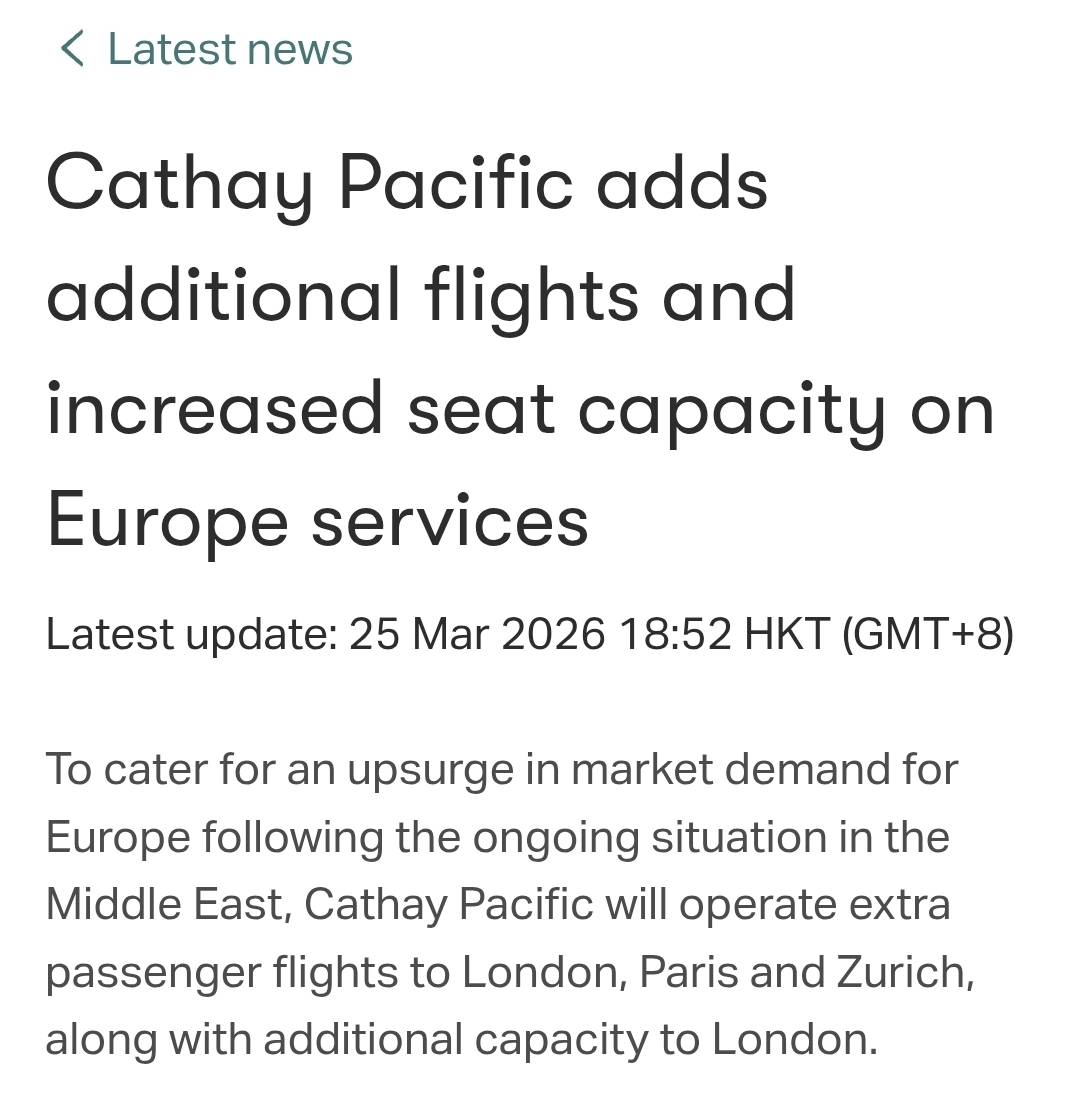
Task: Click the headline starting with Cathay Pacific adds
Action: [406, 183]
